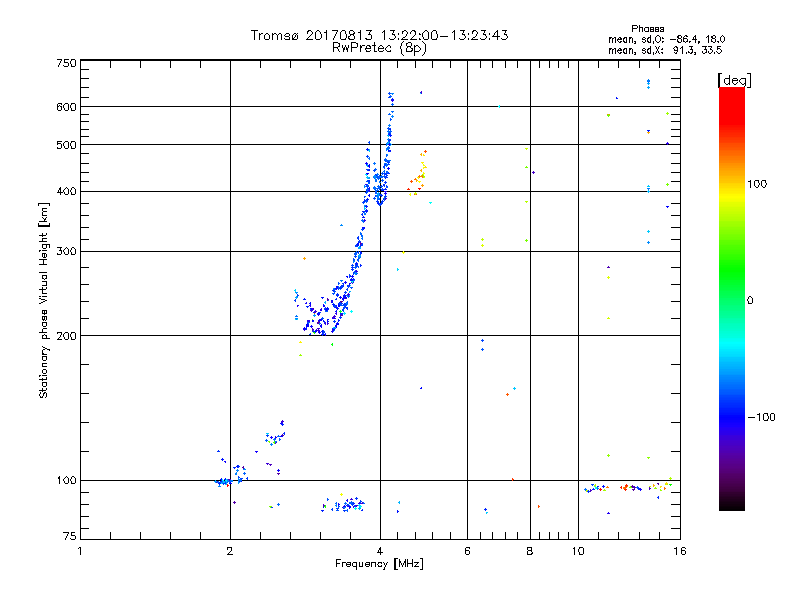Click the 4 MHz tick label on frequency axis

[380, 551]
